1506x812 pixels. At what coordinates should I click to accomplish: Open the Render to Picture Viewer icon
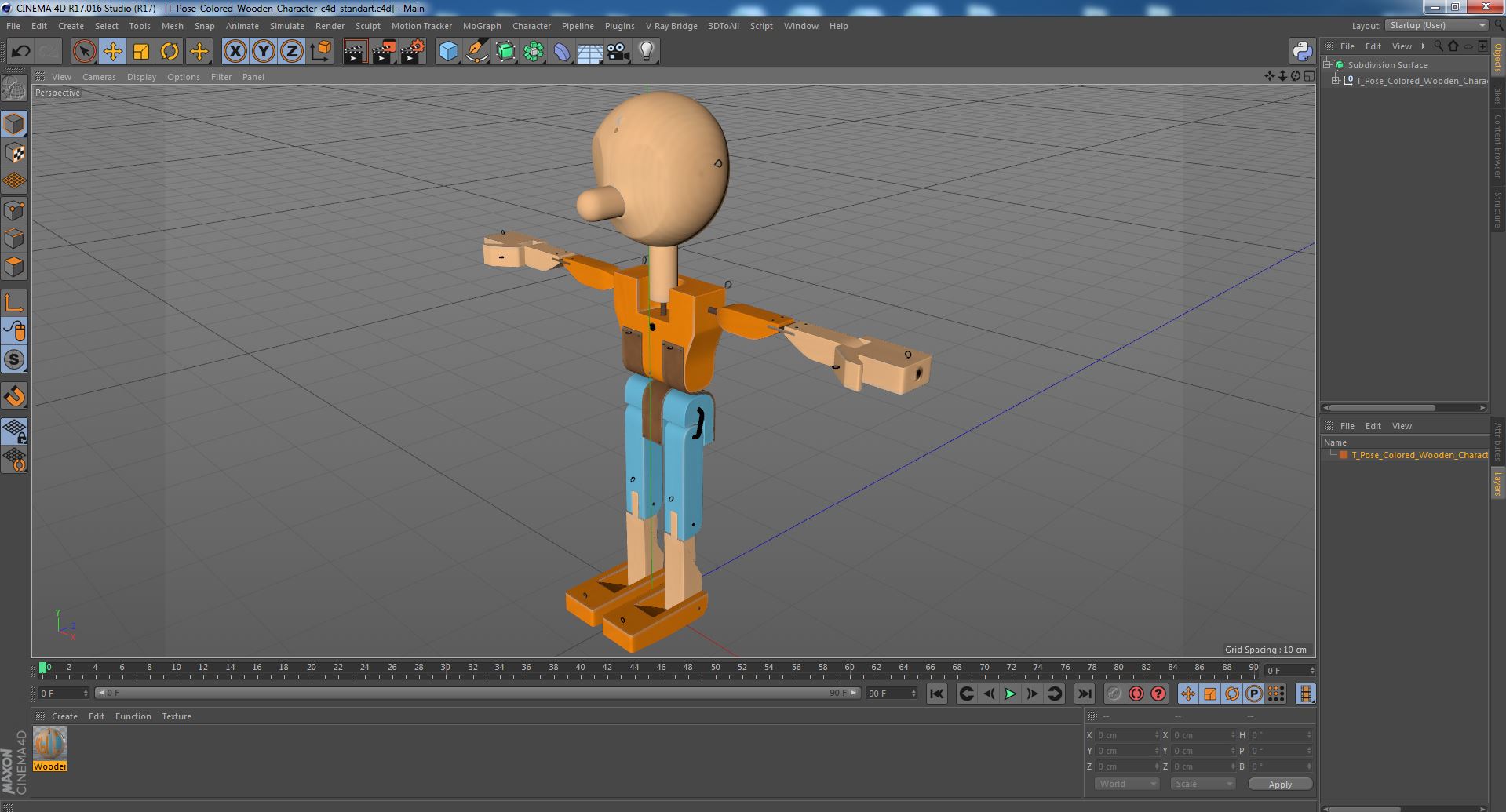pos(384,52)
